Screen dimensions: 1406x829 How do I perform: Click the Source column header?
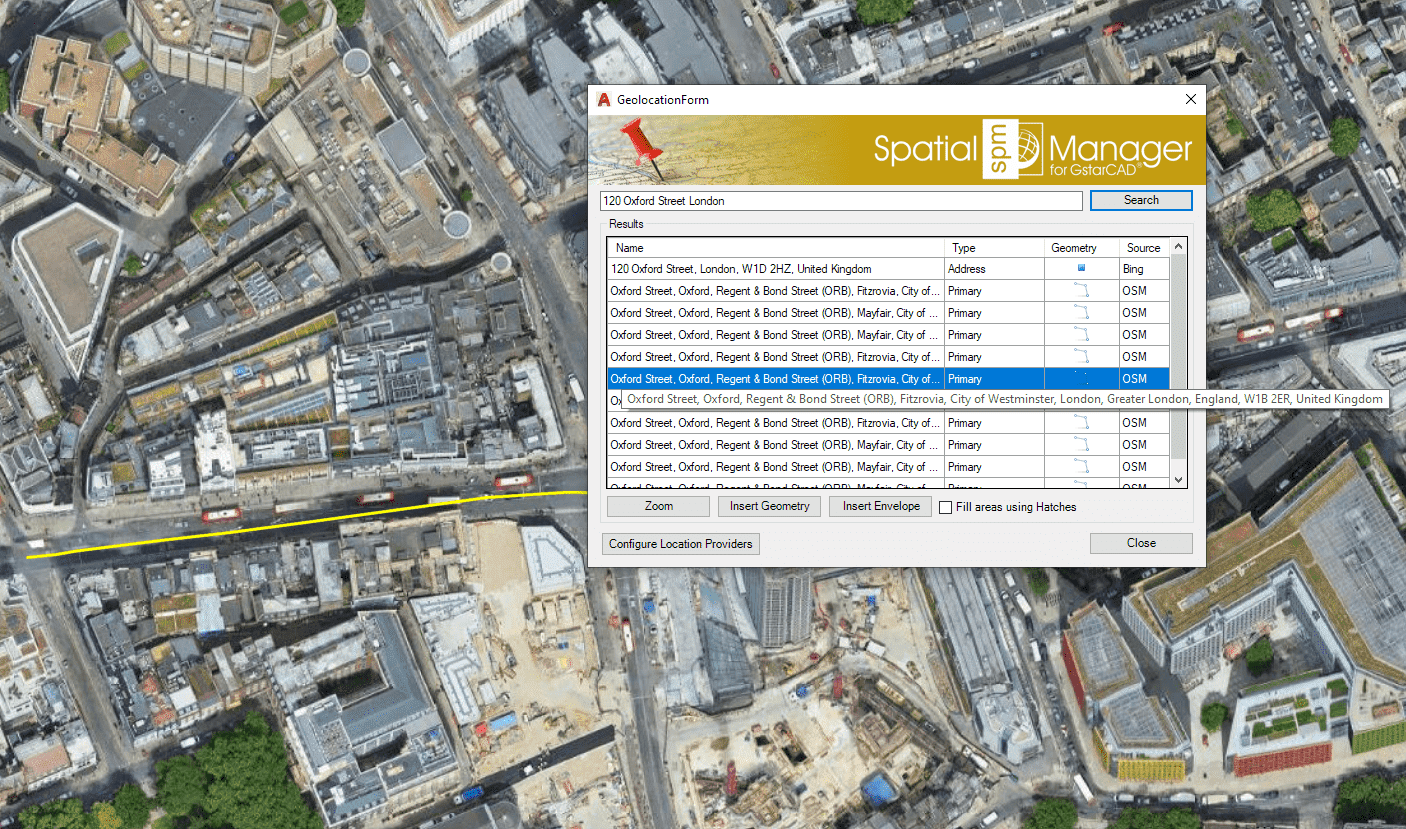(x=1143, y=248)
